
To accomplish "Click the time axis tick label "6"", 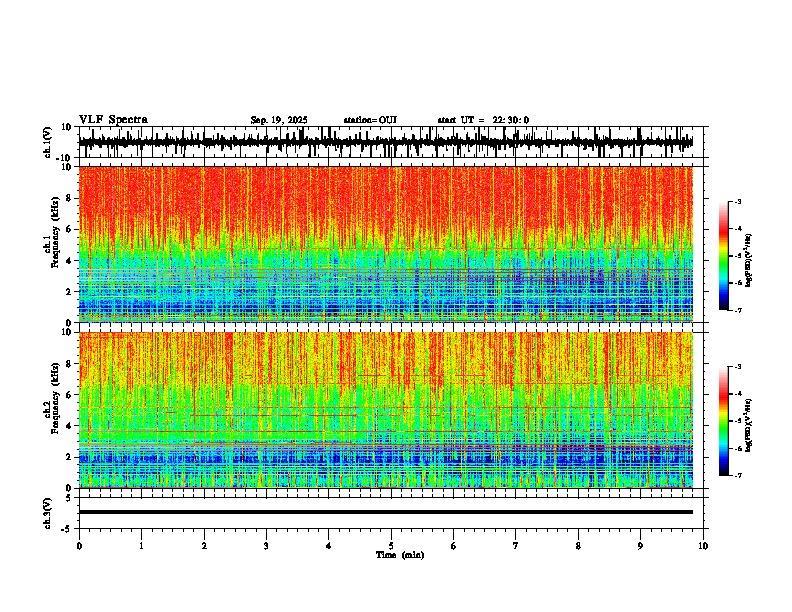I will 454,546.
